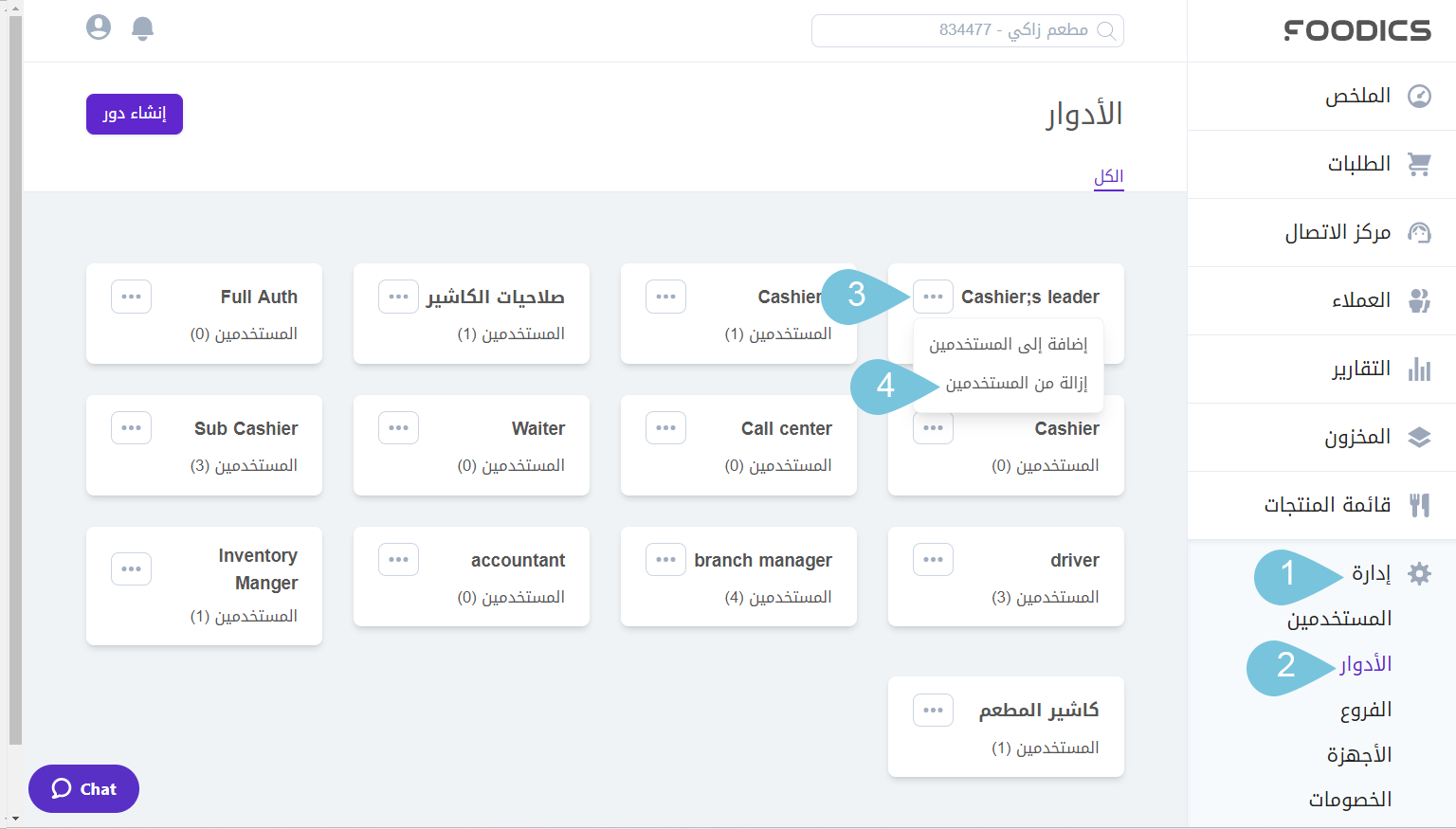
Task: Click the العملاء customers icon
Action: tap(1419, 300)
